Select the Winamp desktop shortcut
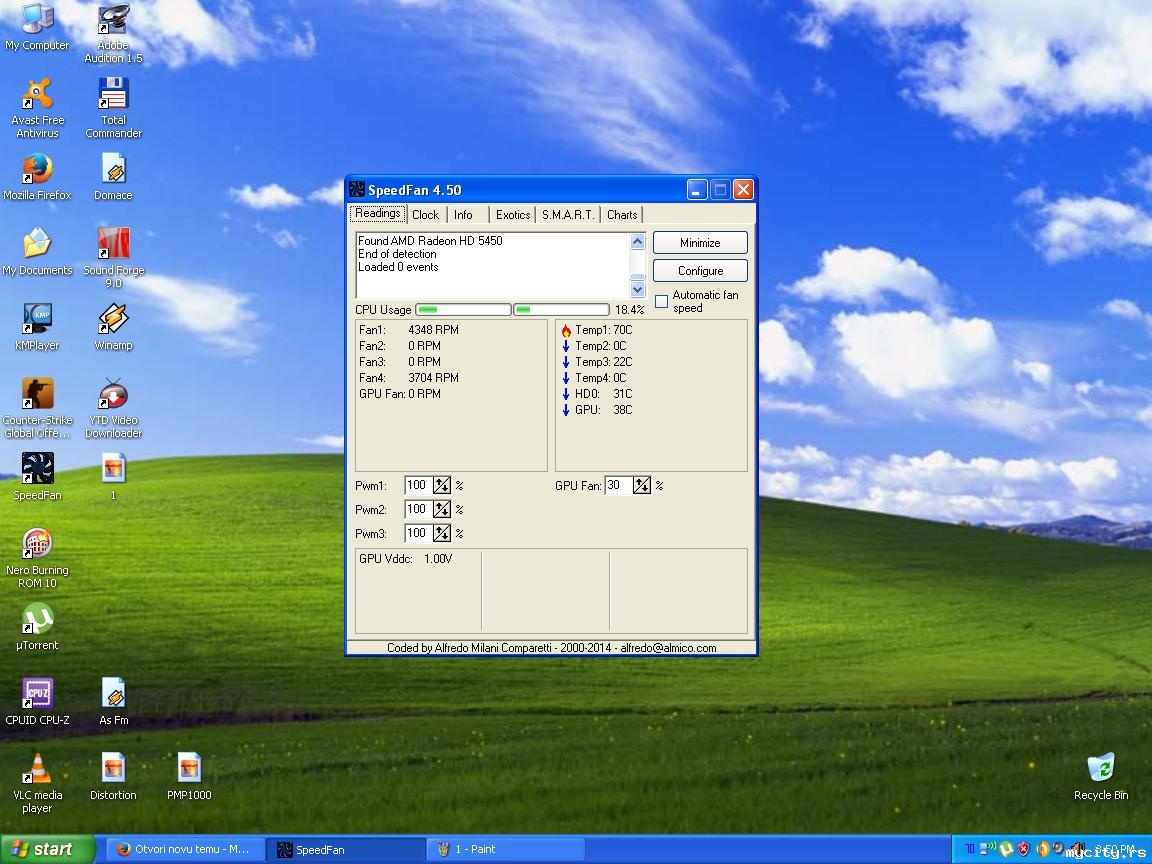This screenshot has height=864, width=1152. [x=113, y=319]
